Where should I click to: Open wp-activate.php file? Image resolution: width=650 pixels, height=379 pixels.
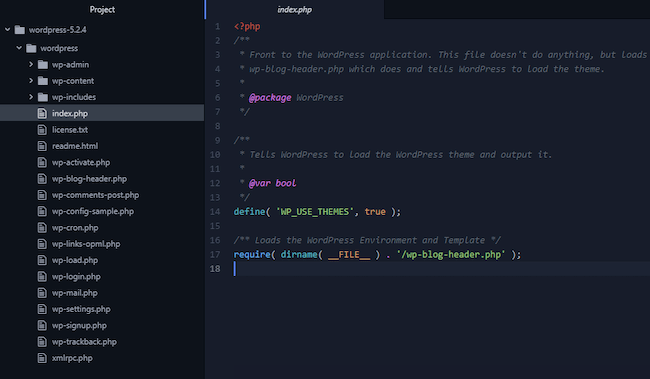coord(81,162)
